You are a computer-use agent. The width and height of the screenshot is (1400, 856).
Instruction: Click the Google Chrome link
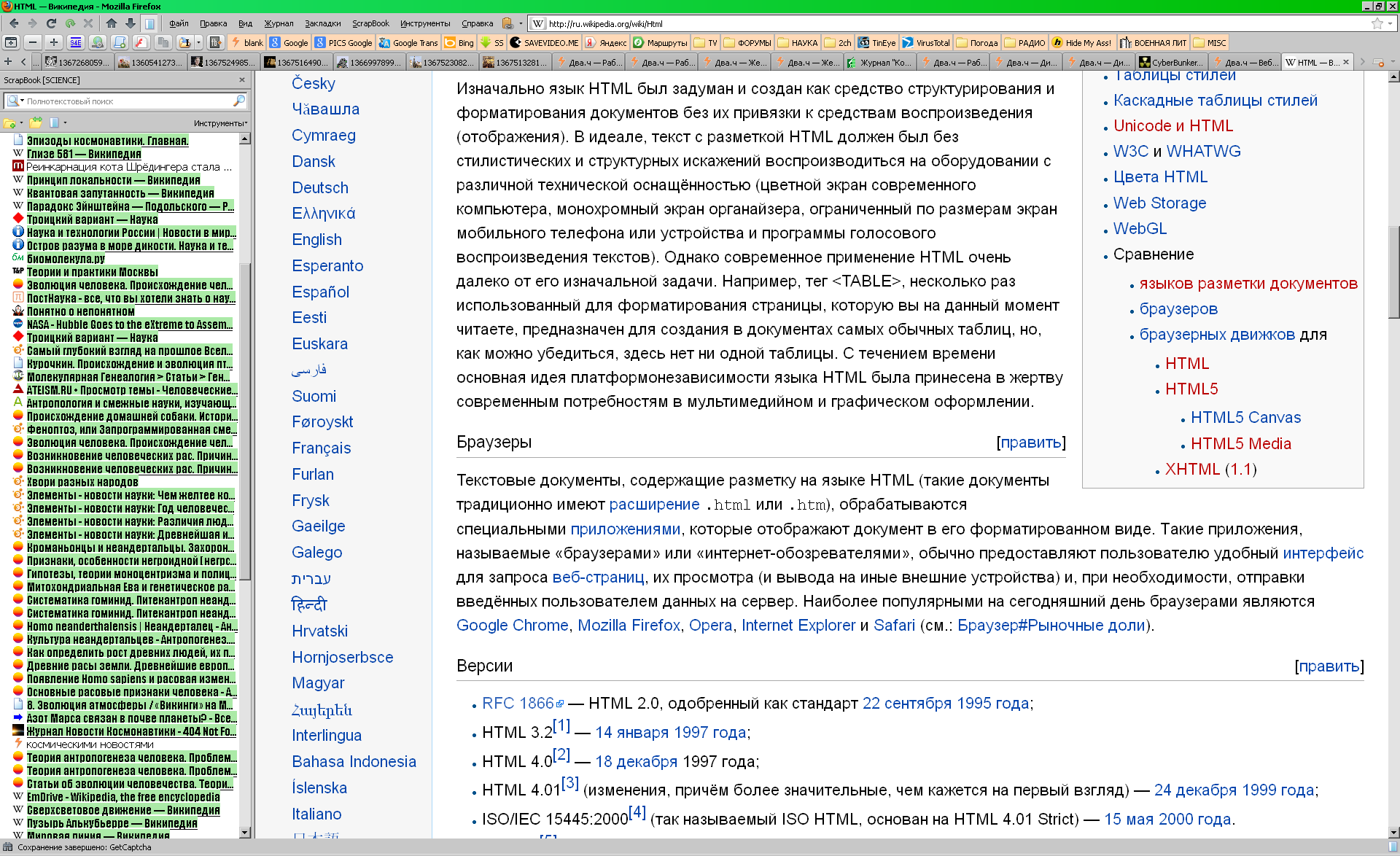coord(512,625)
